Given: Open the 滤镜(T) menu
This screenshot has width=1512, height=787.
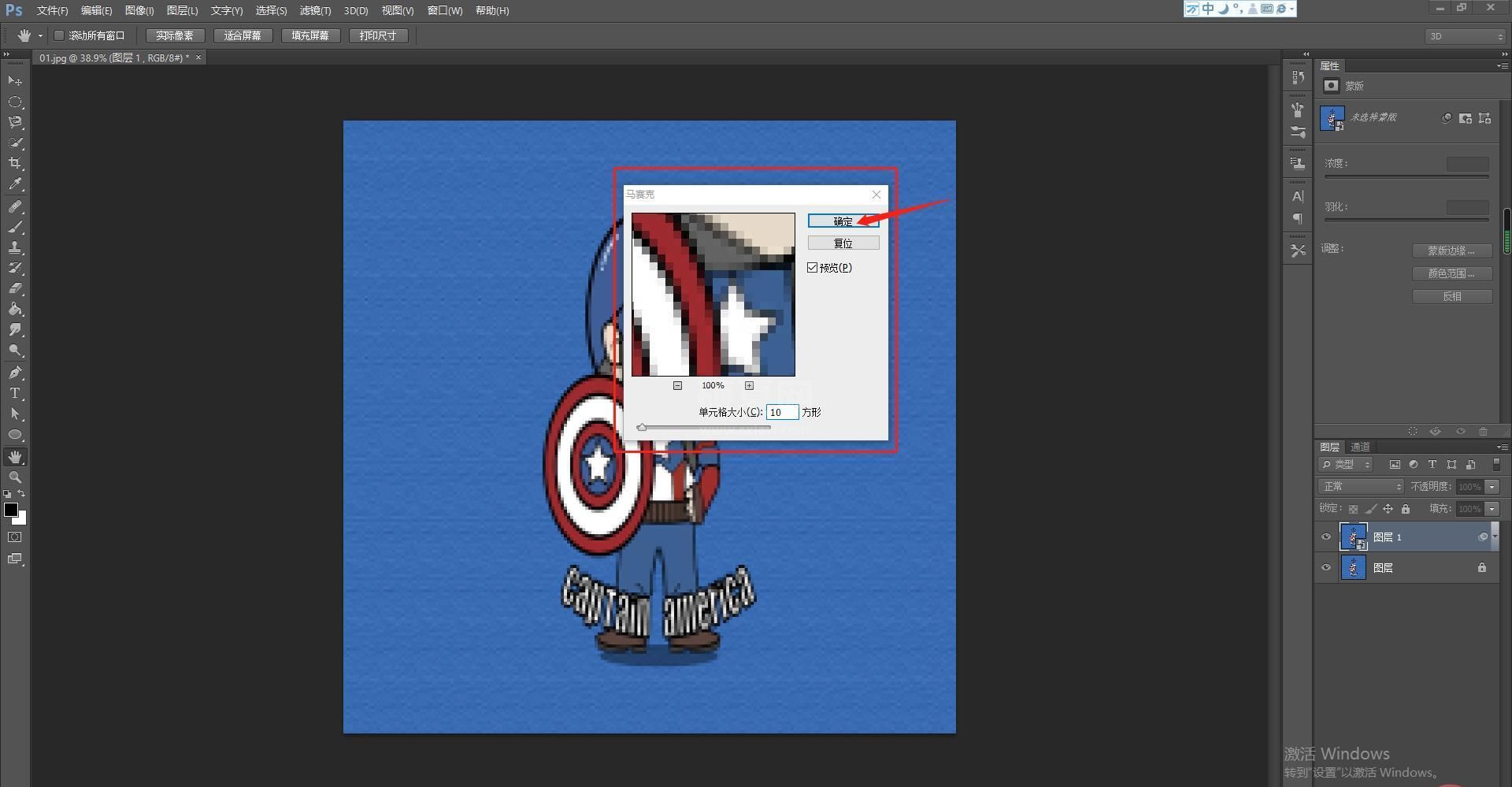Looking at the screenshot, I should pos(315,10).
